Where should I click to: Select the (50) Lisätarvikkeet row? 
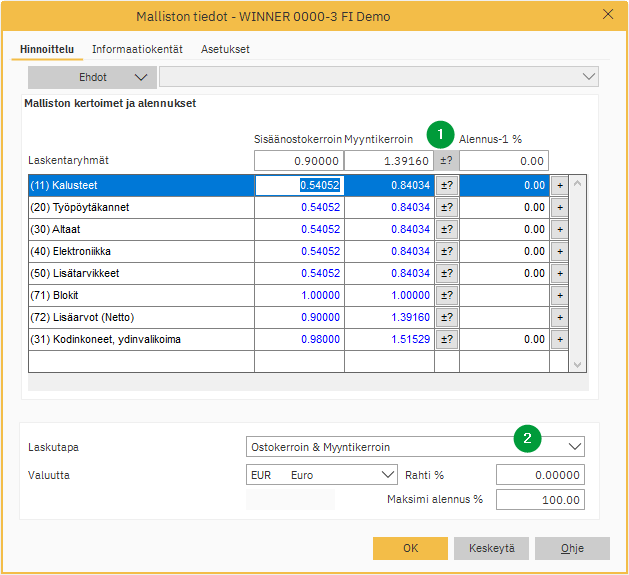click(140, 273)
